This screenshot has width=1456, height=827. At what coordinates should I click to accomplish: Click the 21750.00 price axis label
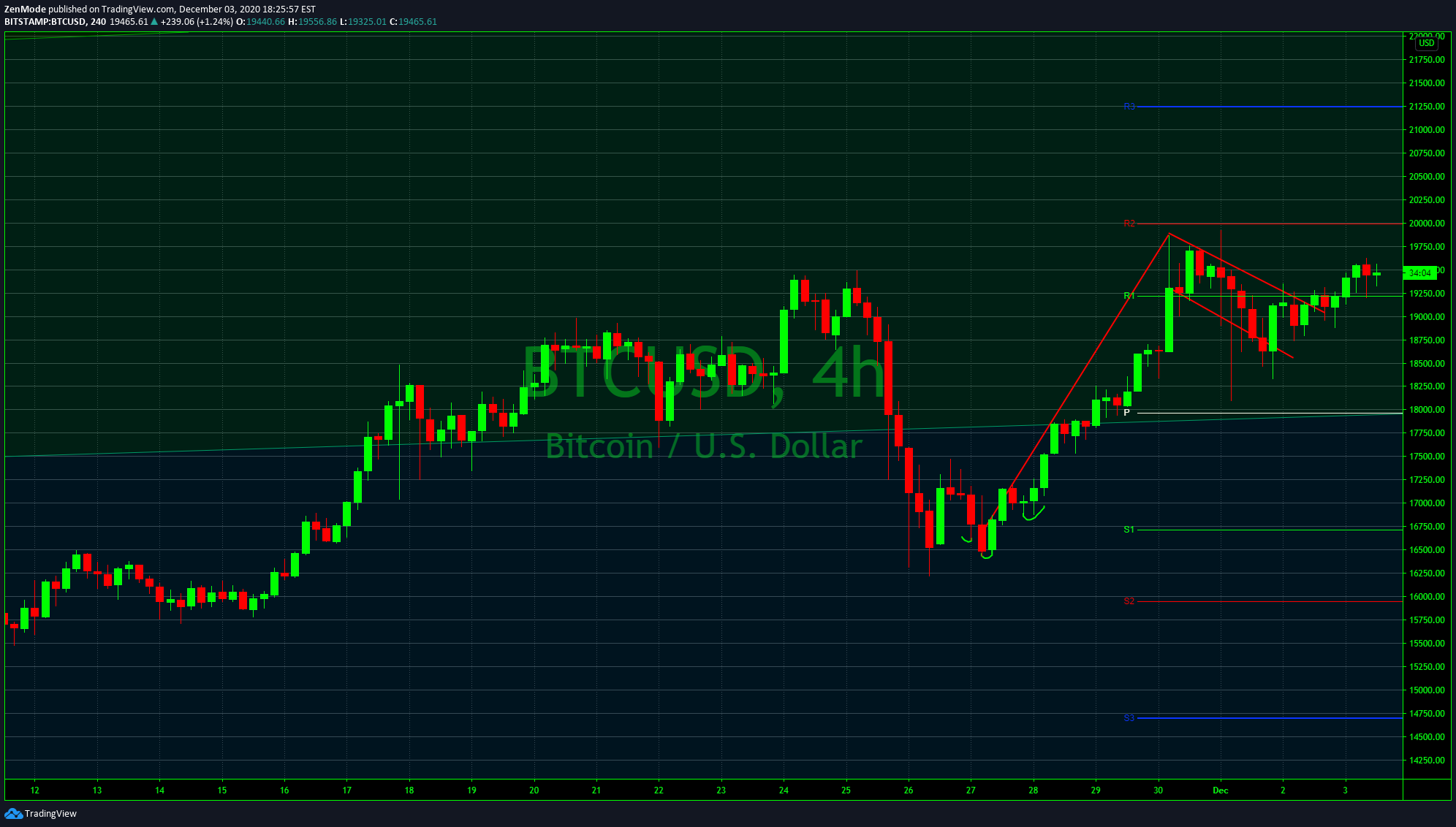(1427, 60)
